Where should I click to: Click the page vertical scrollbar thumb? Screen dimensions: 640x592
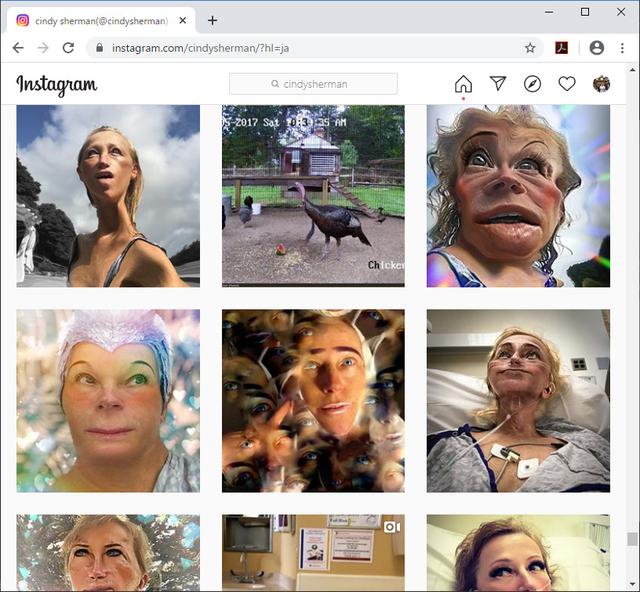tap(632, 539)
